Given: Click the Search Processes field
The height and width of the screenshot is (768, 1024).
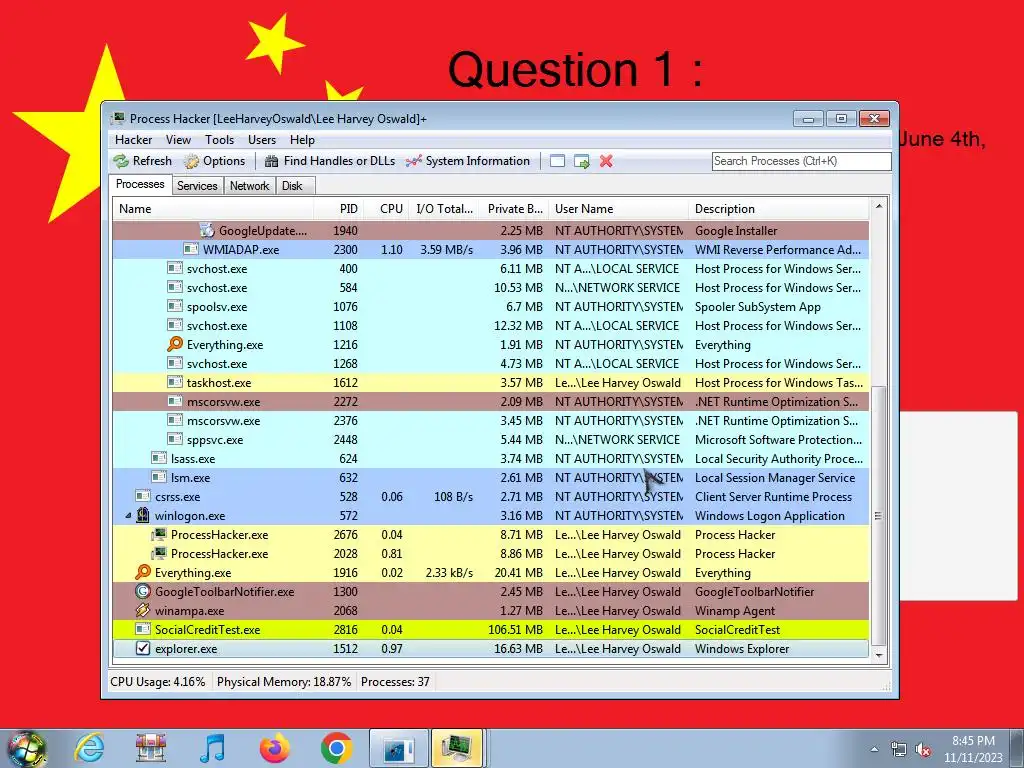Looking at the screenshot, I should 801,161.
